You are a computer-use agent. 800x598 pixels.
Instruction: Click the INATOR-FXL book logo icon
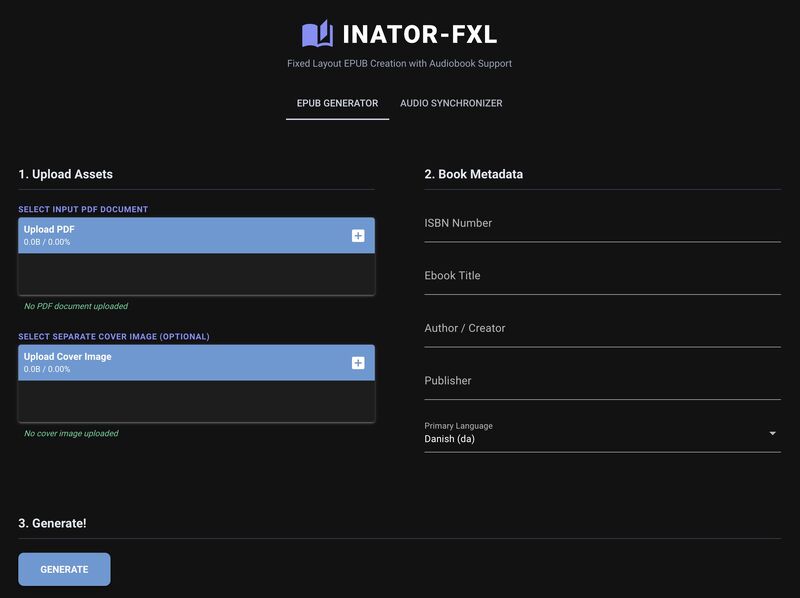click(x=317, y=34)
